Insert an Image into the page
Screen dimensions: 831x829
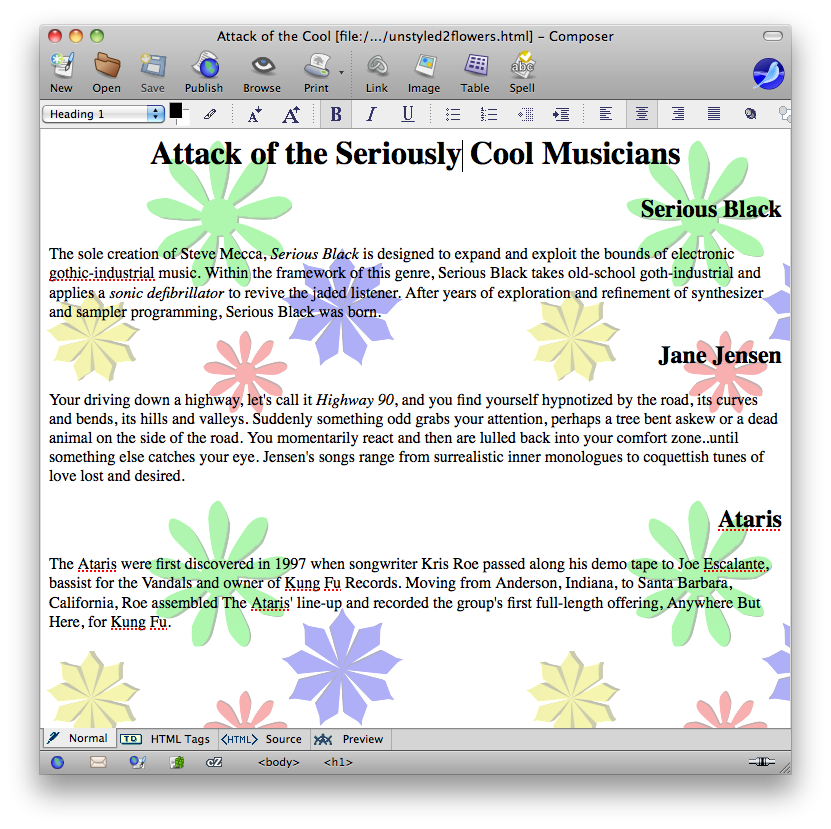pyautogui.click(x=424, y=72)
